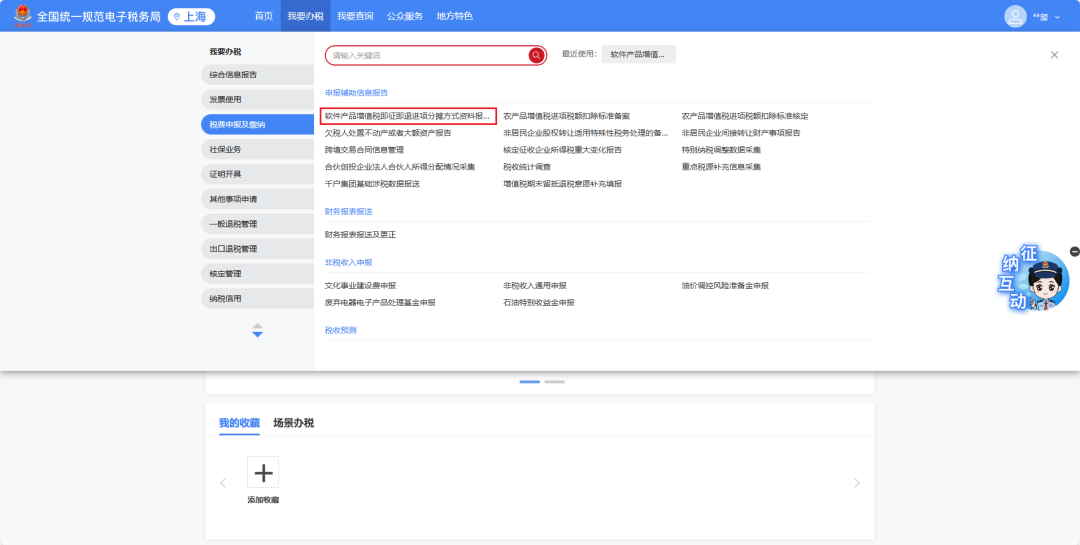Click the favorites right arrow
Viewport: 1080px width, 545px height.
pyautogui.click(x=857, y=483)
